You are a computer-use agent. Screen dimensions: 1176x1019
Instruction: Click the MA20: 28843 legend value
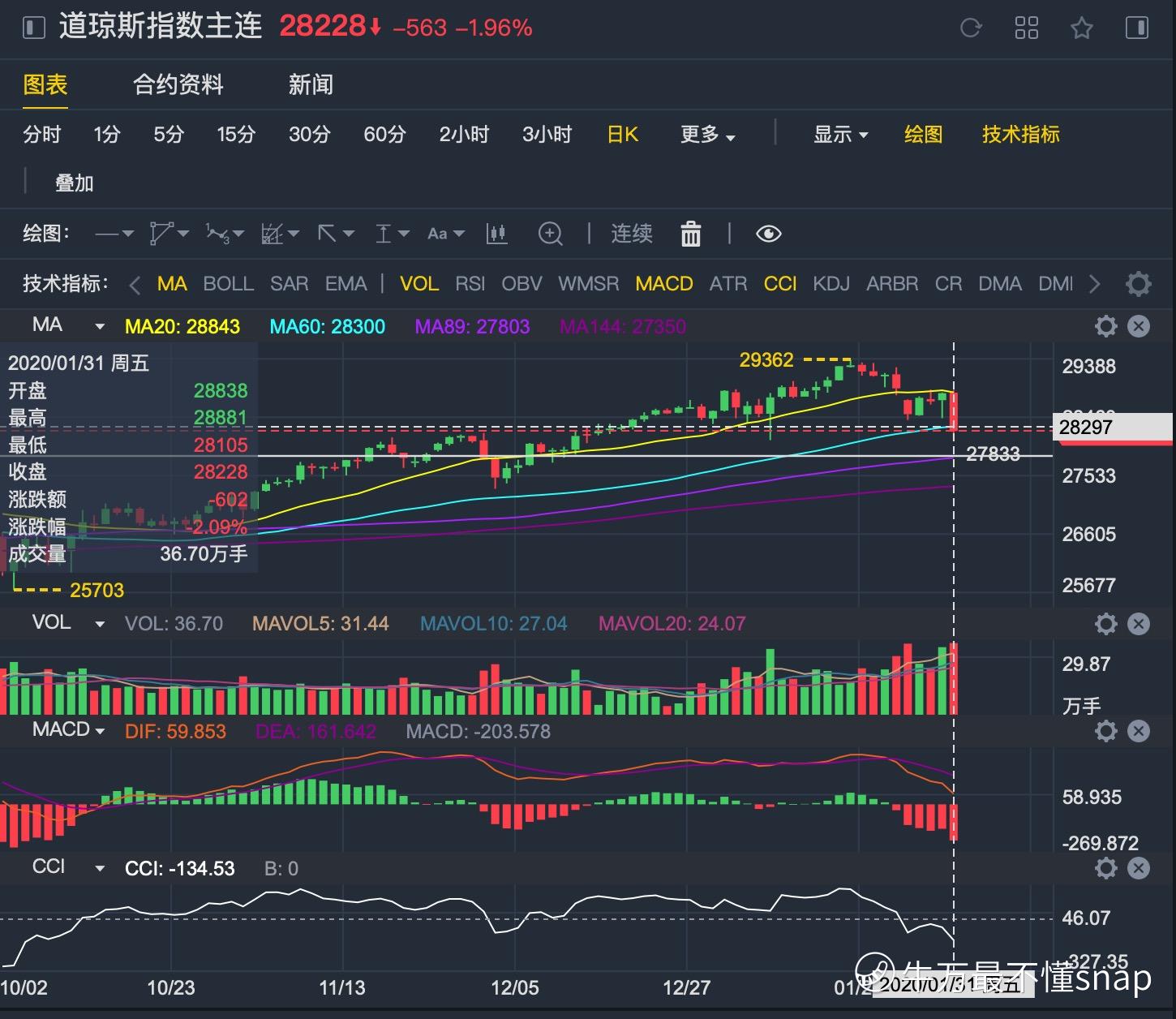(x=182, y=327)
